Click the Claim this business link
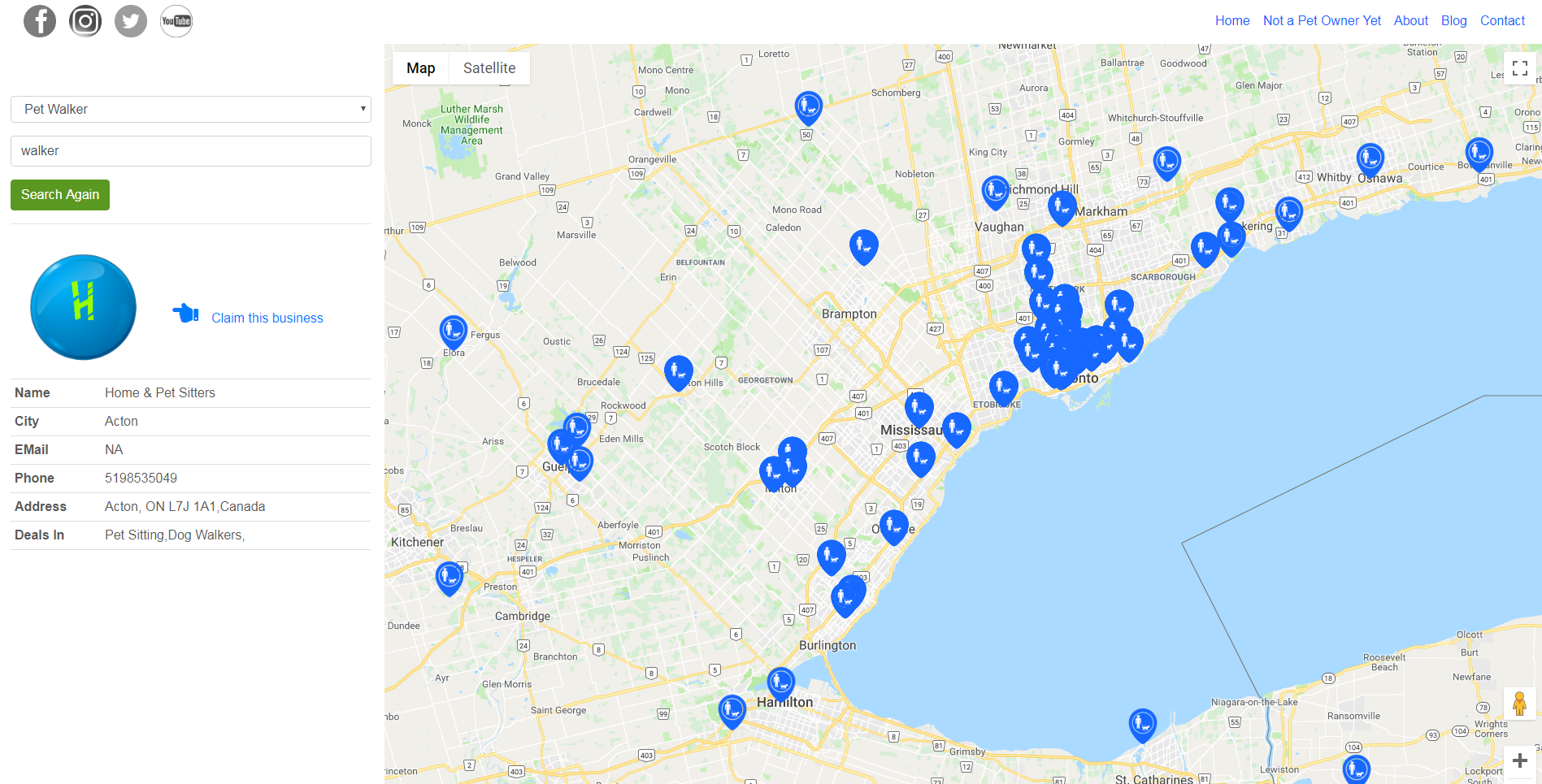Viewport: 1542px width, 784px height. [x=267, y=318]
